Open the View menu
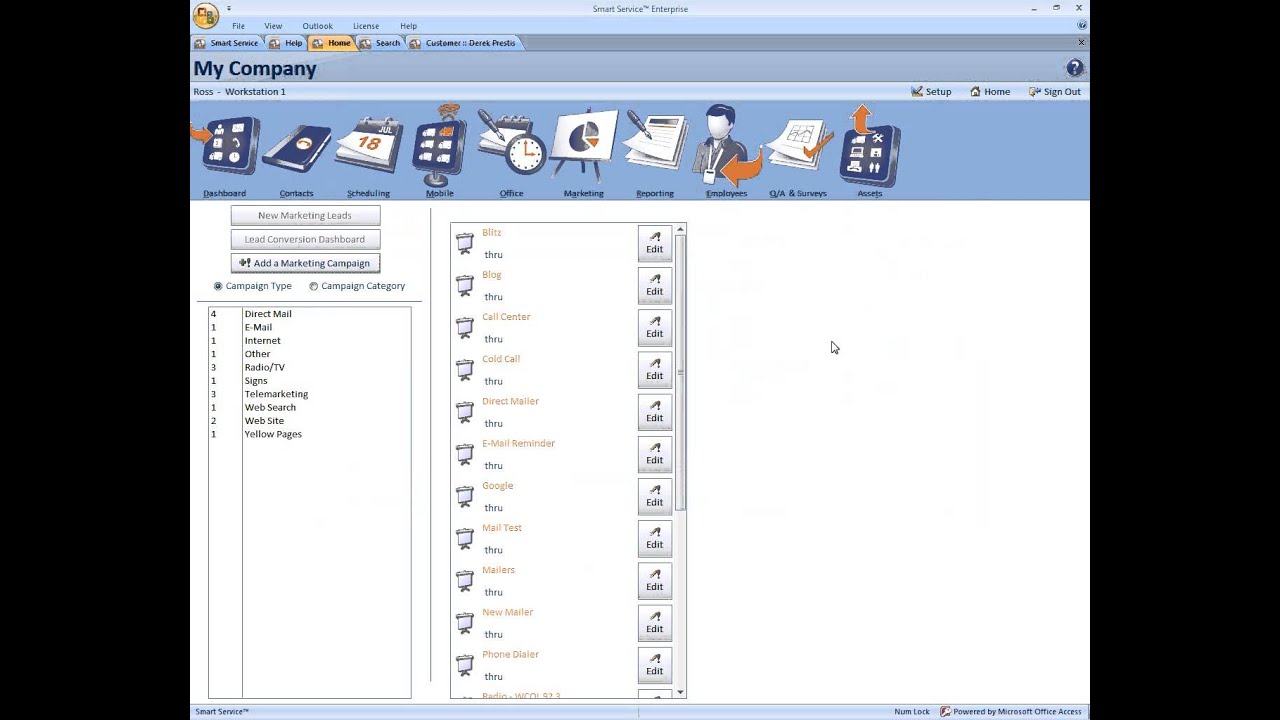 click(x=273, y=26)
